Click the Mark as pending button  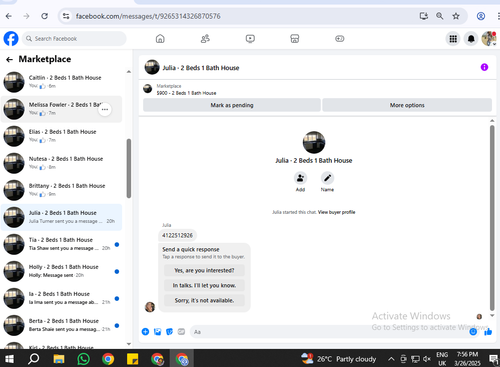point(232,105)
